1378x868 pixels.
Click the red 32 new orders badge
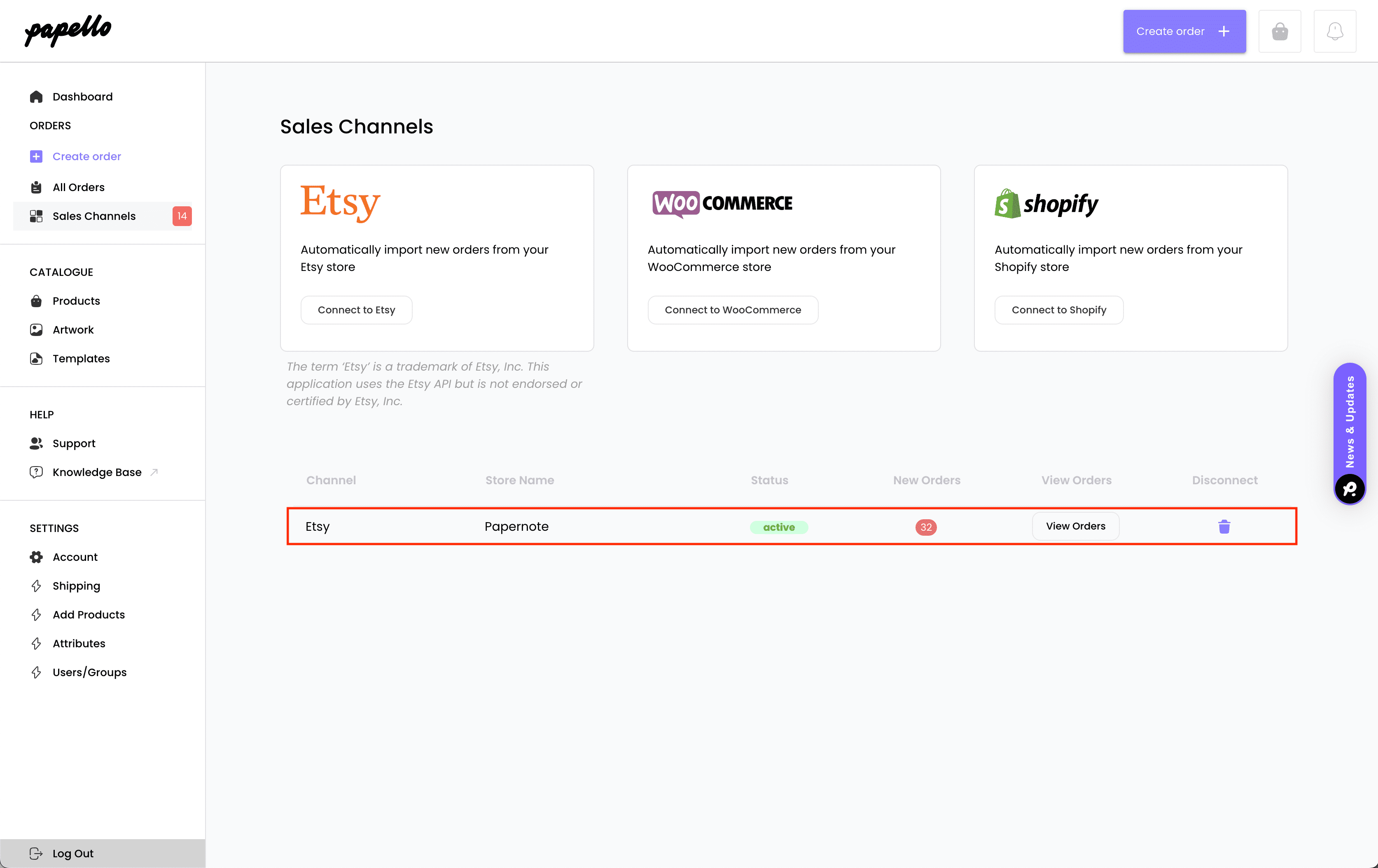[926, 527]
